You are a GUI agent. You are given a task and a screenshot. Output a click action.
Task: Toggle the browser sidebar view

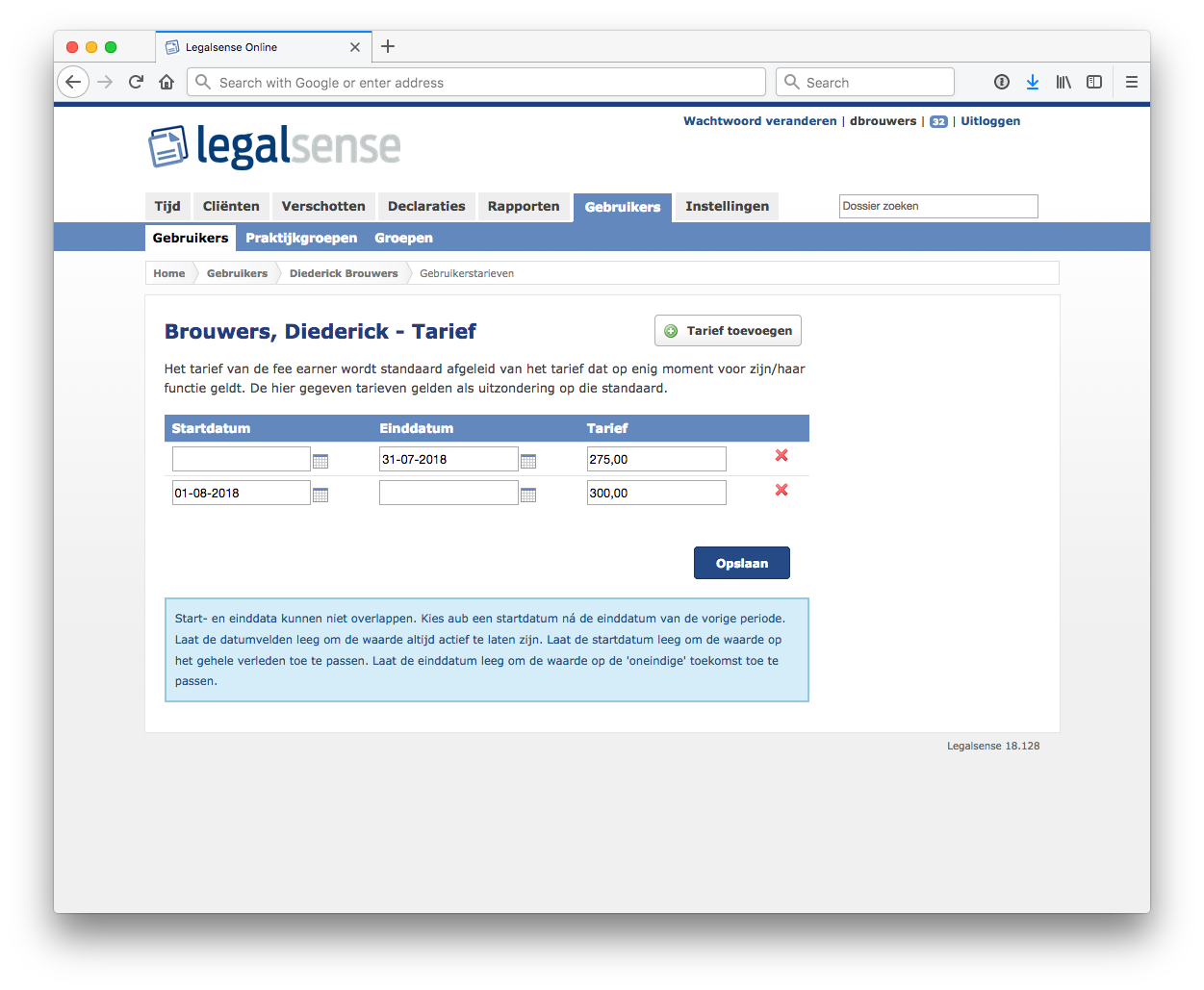[1094, 82]
